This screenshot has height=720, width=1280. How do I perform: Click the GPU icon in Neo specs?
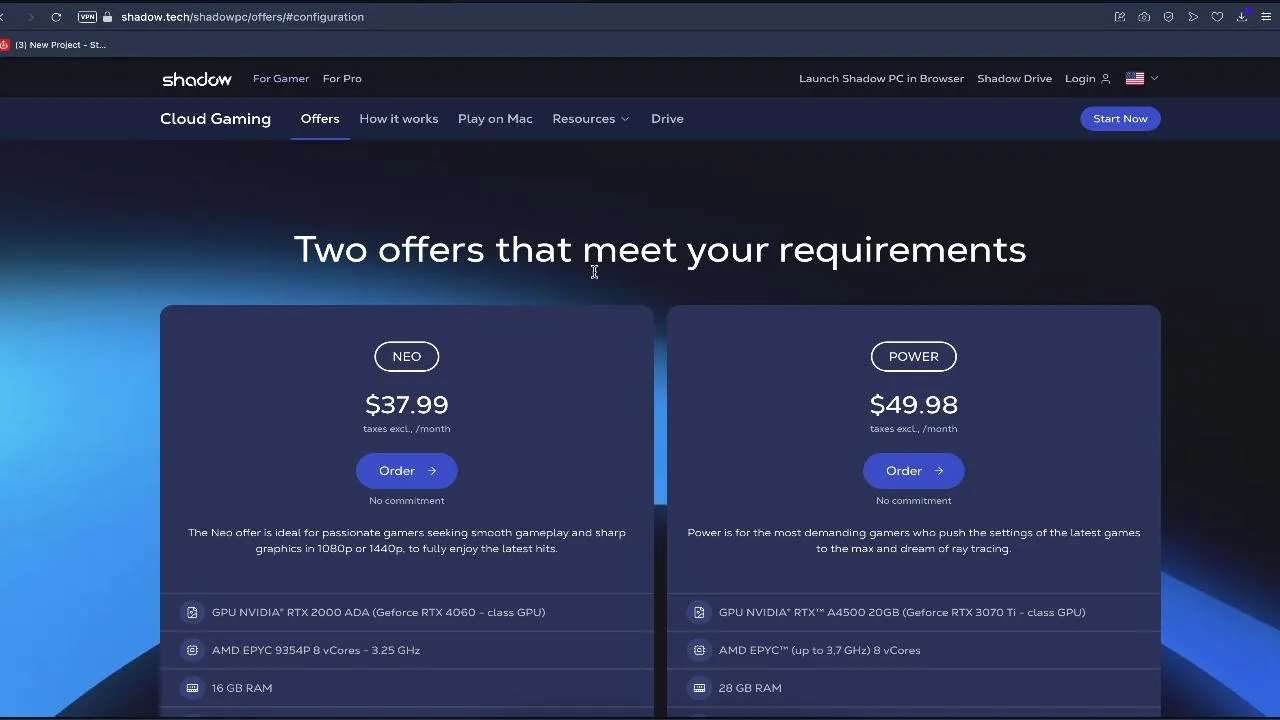(x=192, y=612)
